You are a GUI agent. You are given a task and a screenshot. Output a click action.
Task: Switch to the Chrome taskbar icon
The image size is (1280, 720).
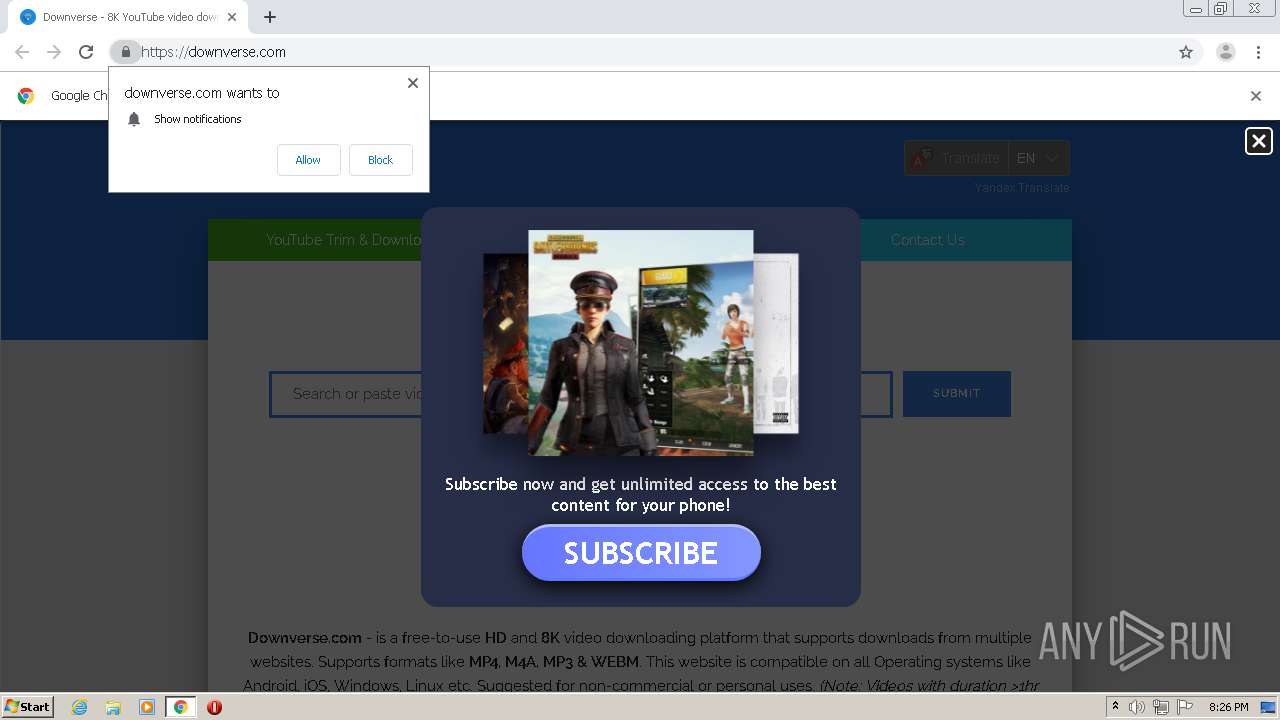click(180, 707)
